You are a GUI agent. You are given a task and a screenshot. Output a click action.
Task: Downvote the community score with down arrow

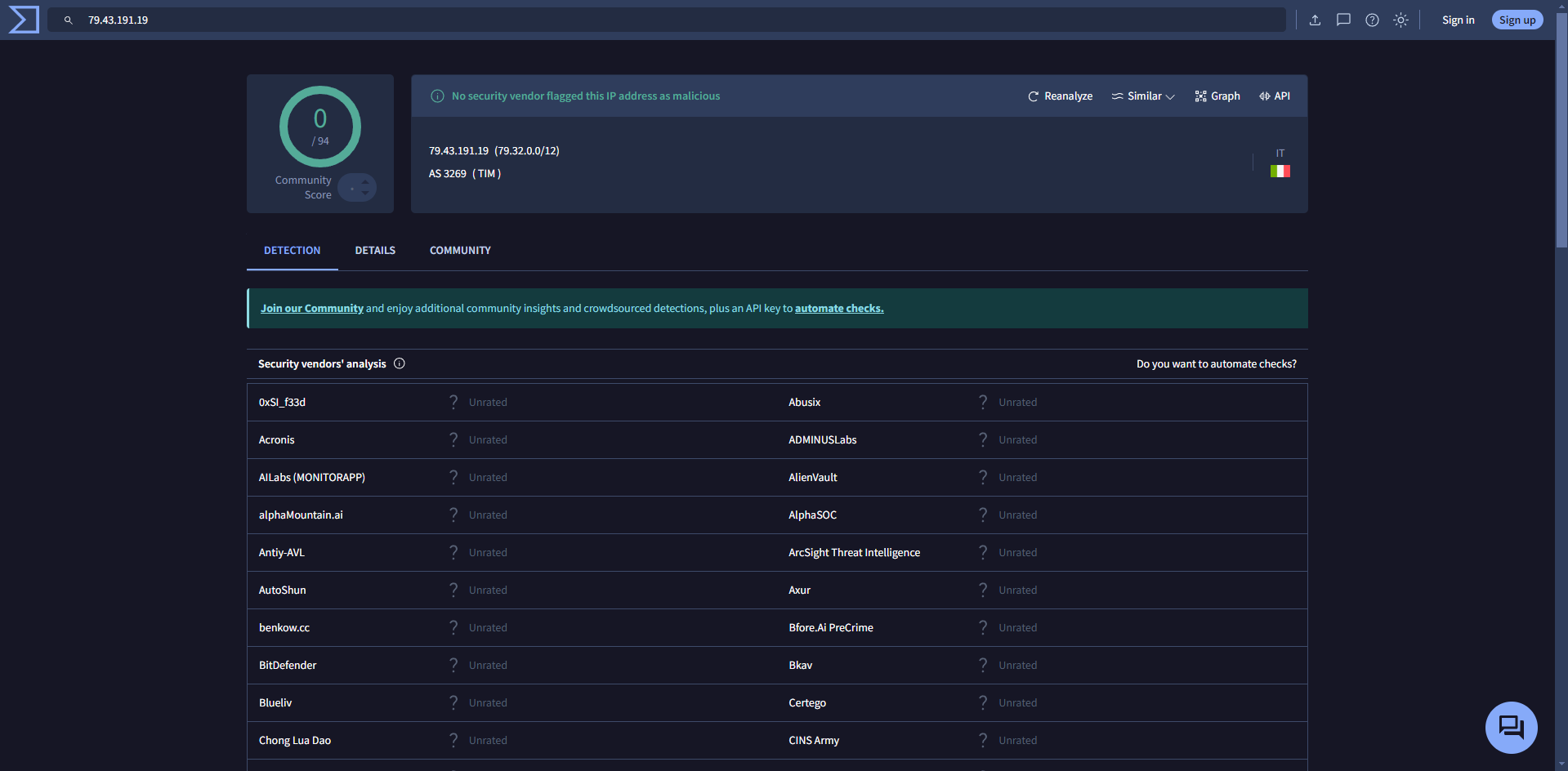365,194
